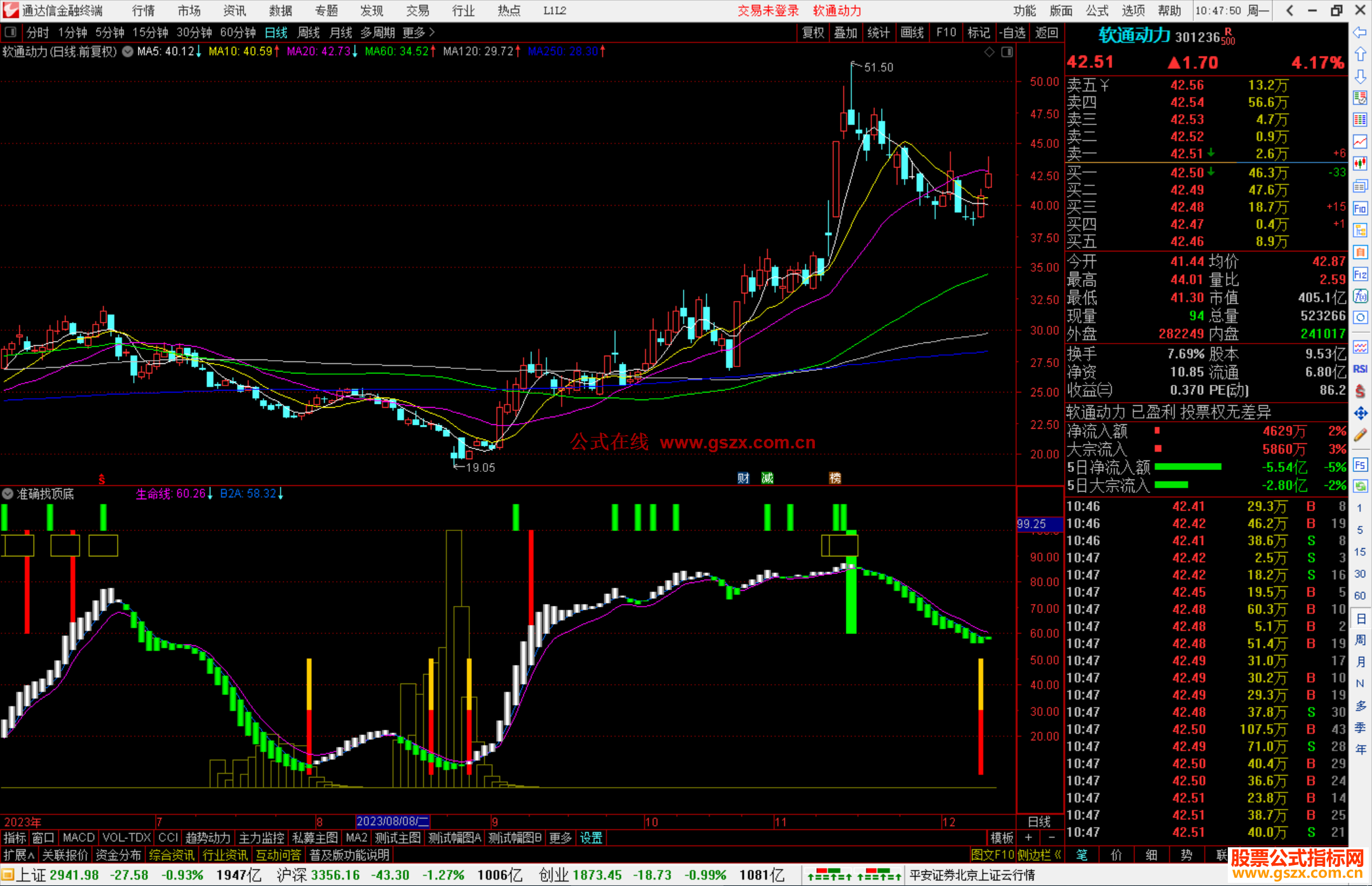
Task: Toggle the panel layout icon left of 分时
Action: pyautogui.click(x=11, y=32)
